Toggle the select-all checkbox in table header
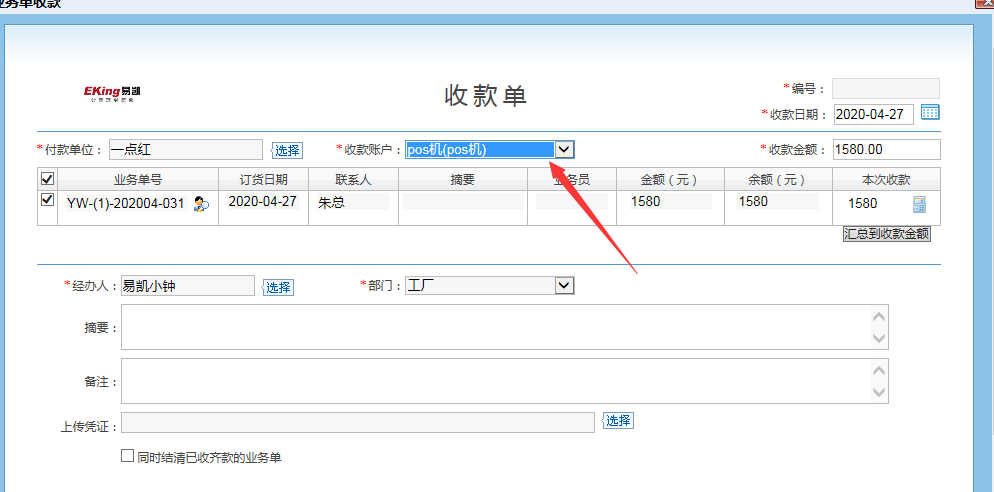The width and height of the screenshot is (994, 492). tap(46, 179)
